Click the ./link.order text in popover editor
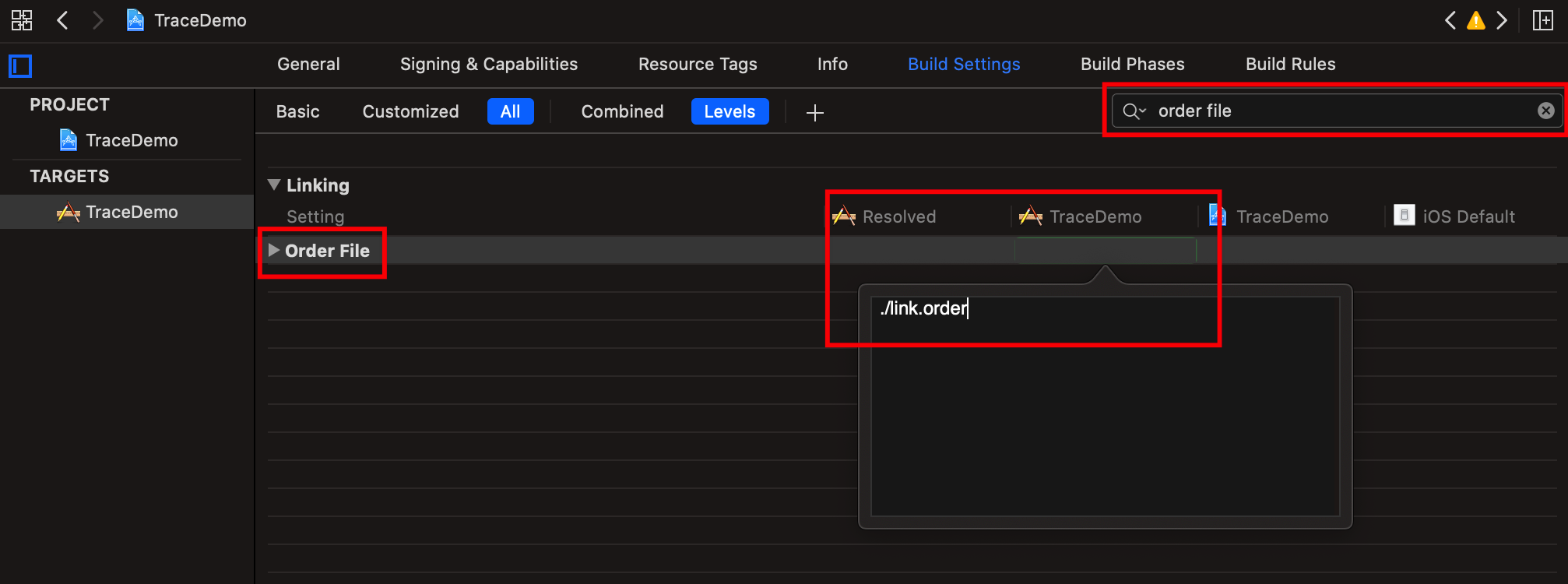The image size is (1568, 584). (923, 308)
